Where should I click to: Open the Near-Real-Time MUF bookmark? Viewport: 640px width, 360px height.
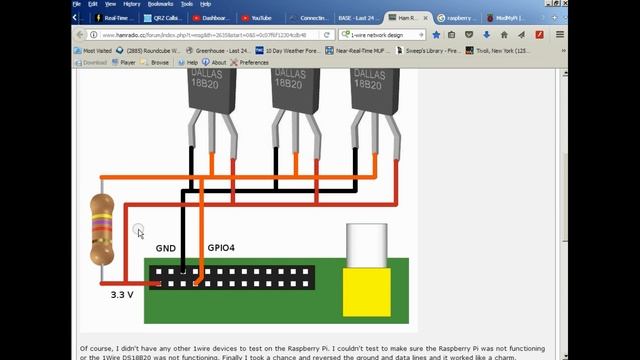(x=358, y=51)
